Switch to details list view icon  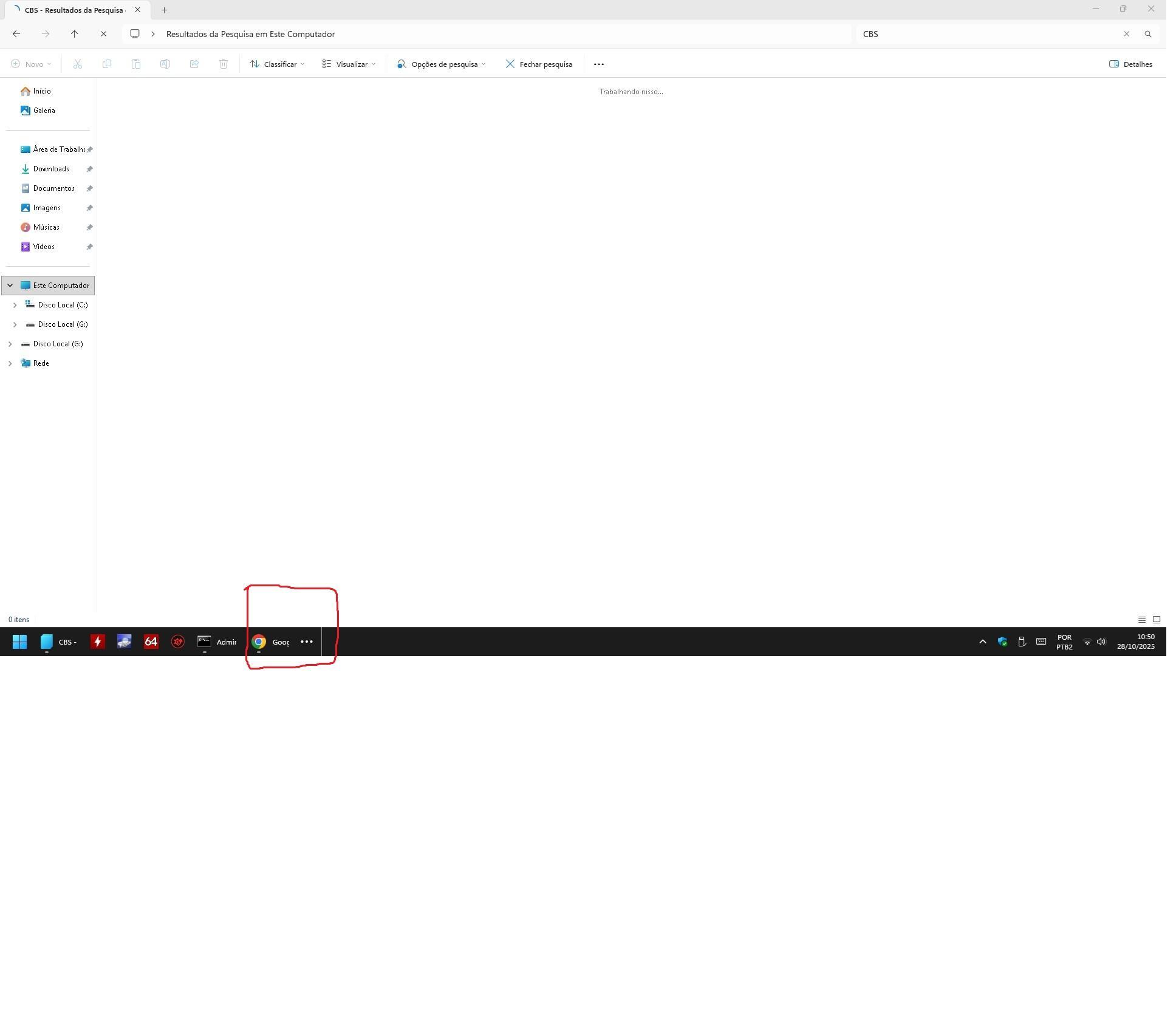pyautogui.click(x=1141, y=620)
